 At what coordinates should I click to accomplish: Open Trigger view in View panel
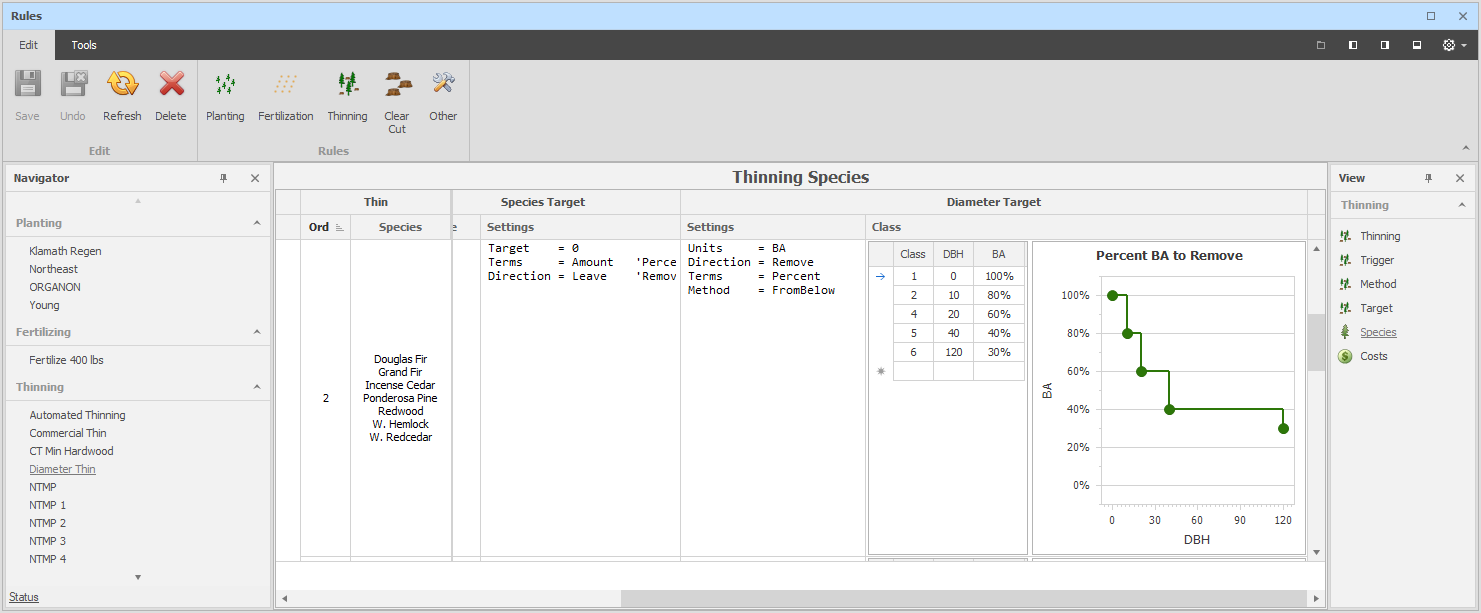click(1377, 260)
